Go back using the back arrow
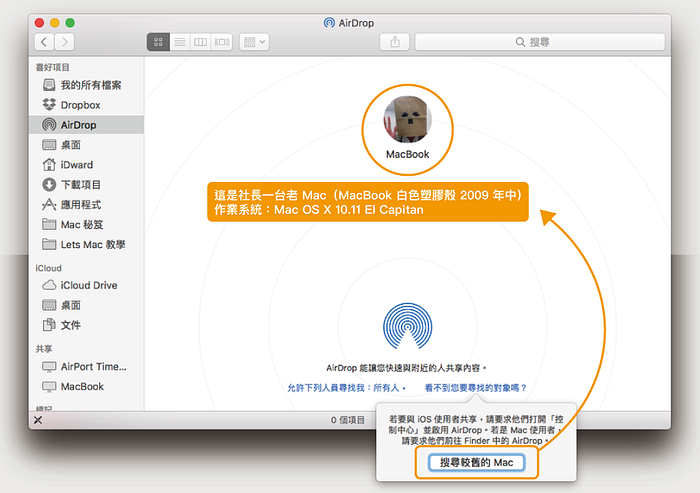 (x=45, y=42)
